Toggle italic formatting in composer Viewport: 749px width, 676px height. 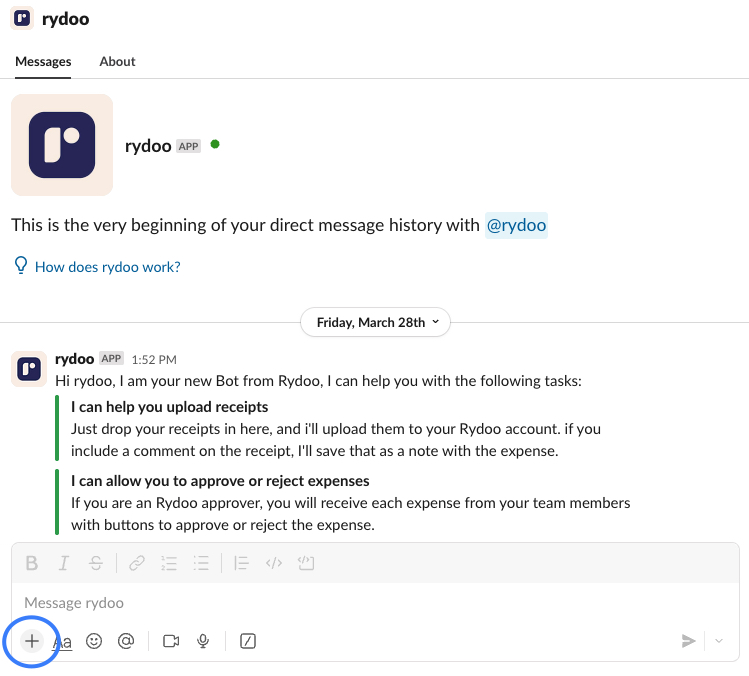tap(64, 563)
